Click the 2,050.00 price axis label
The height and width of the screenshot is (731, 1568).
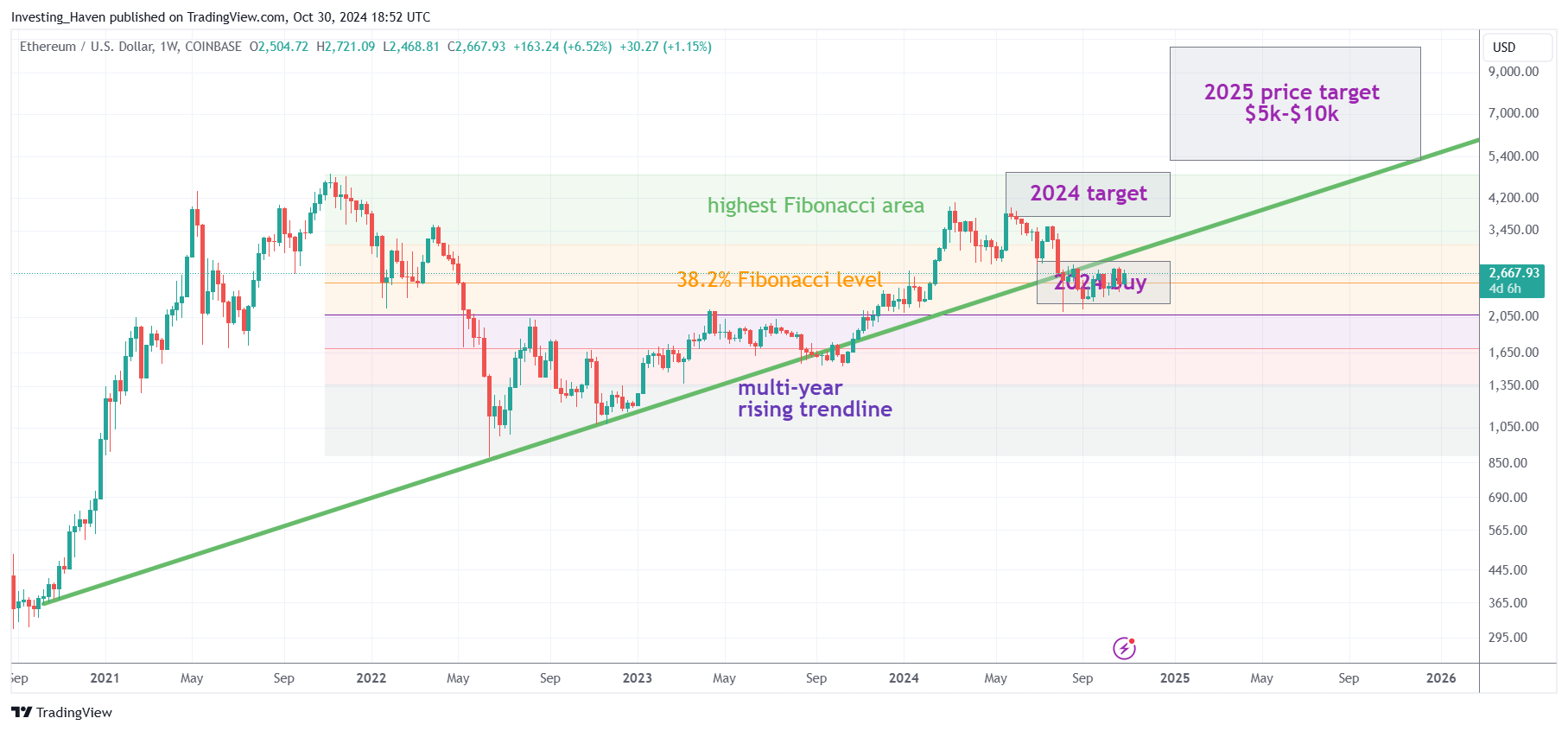tap(1514, 316)
